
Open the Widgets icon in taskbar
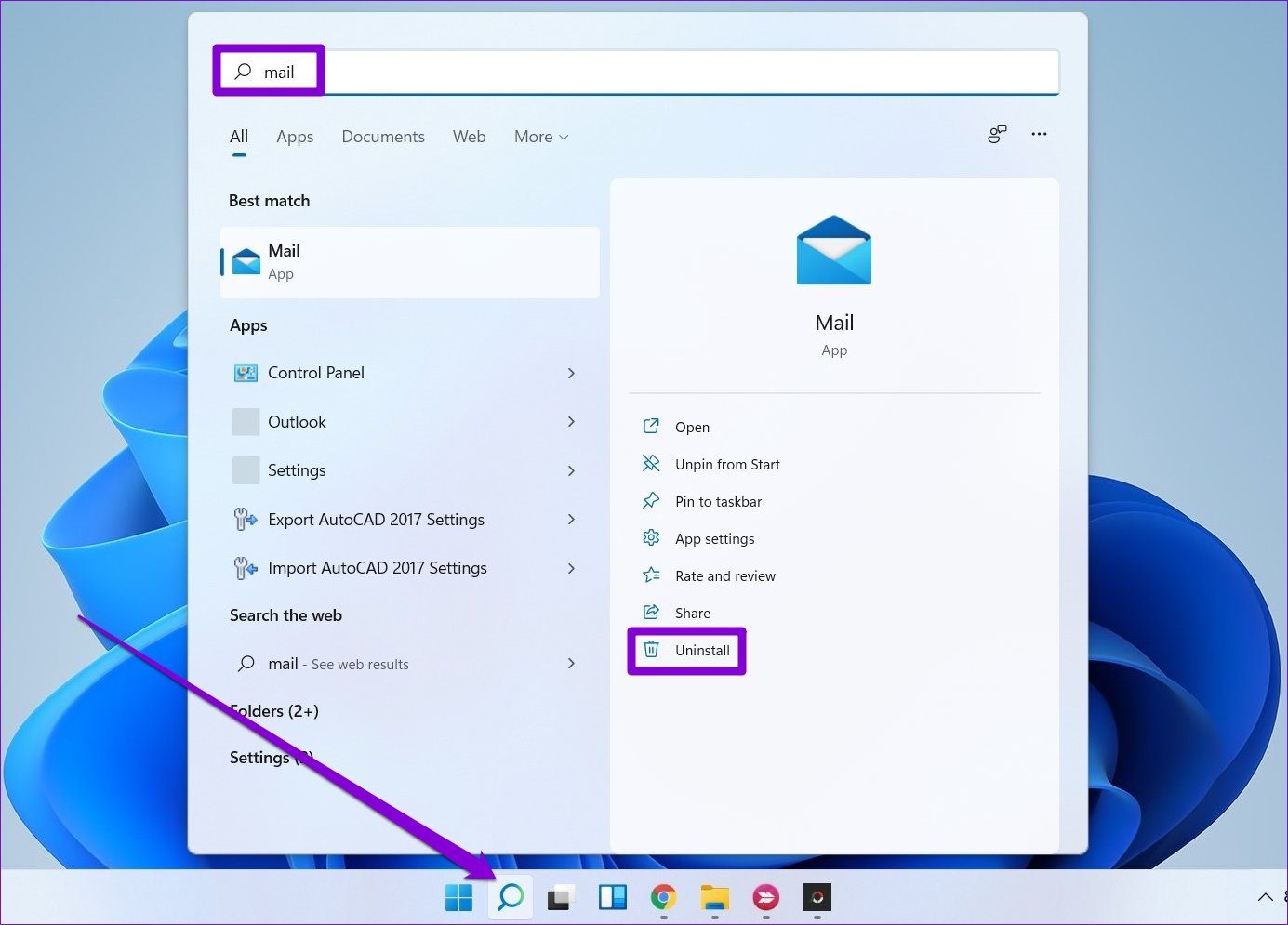click(612, 897)
